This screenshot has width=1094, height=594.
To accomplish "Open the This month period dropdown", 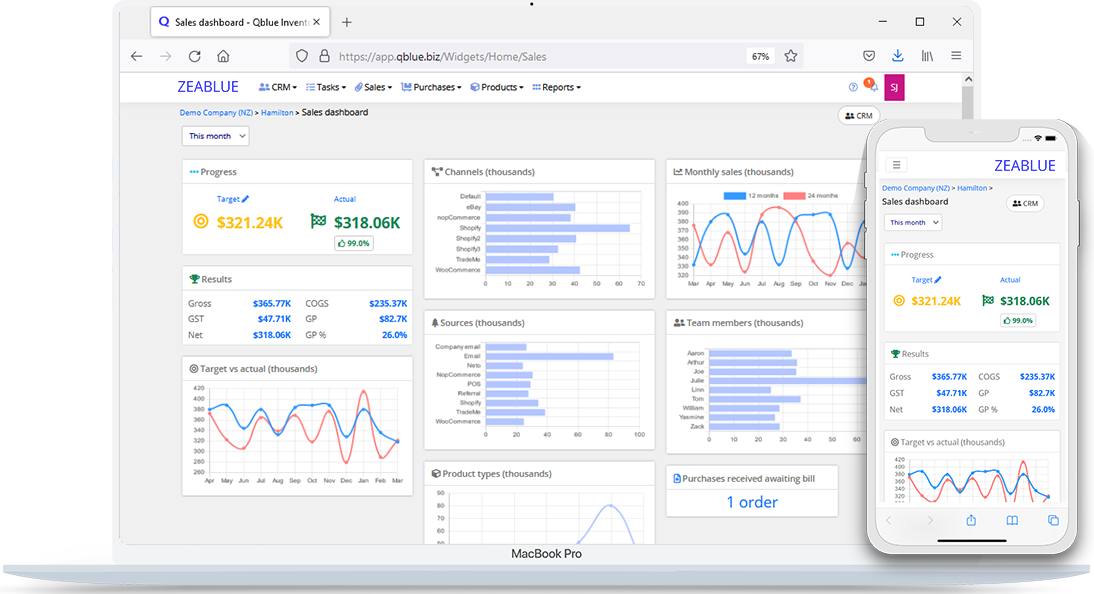I will tap(216, 136).
